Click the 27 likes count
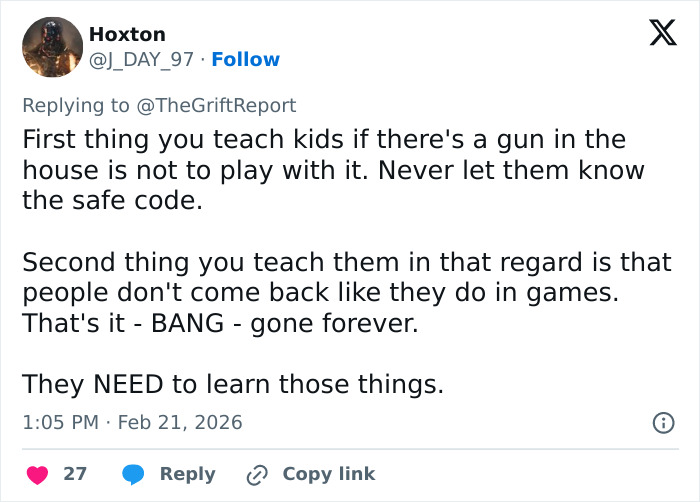700x502 pixels. pyautogui.click(x=75, y=474)
